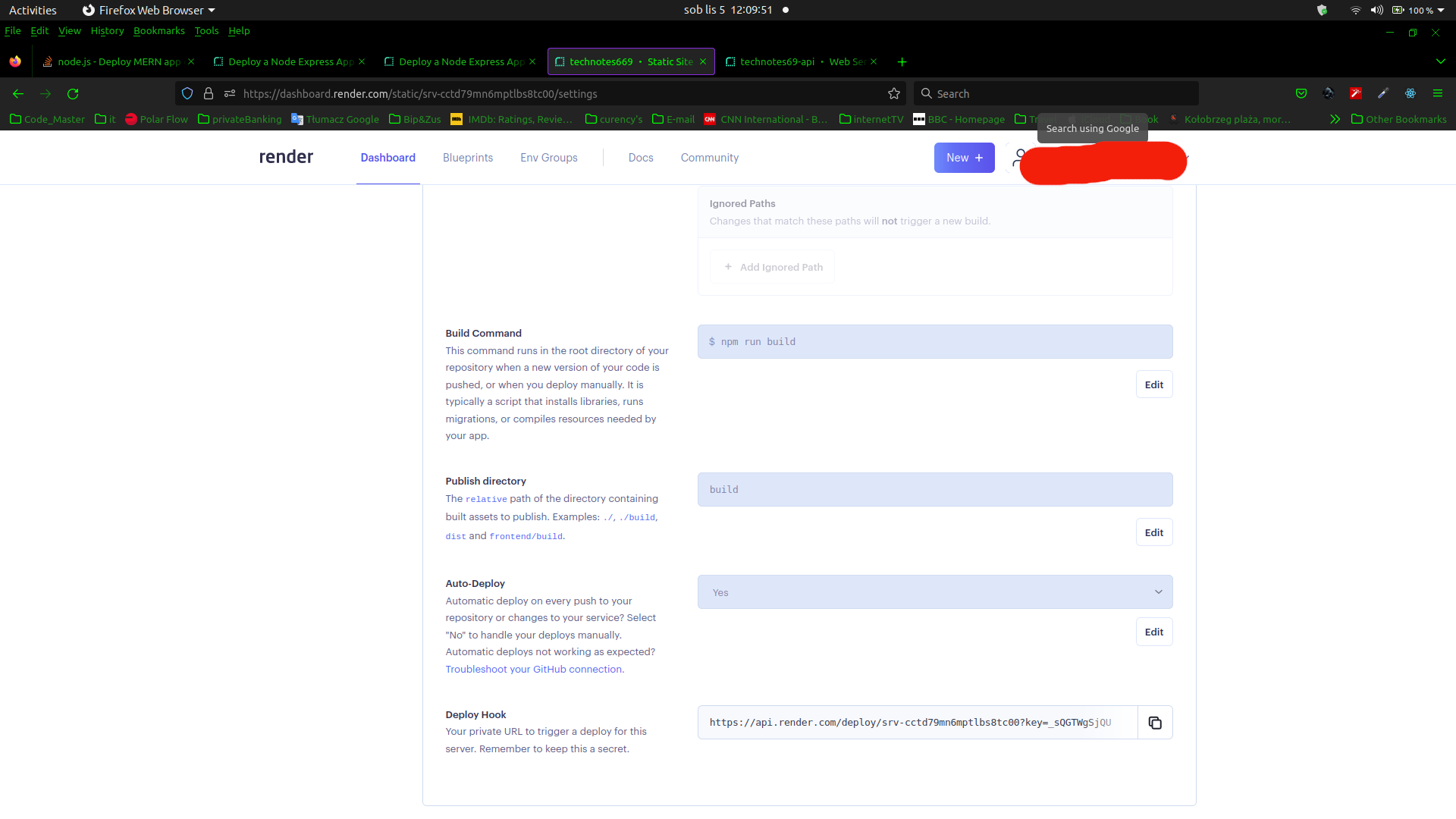Screen dimensions: 1456x819
Task: Click Add Ignored Path button
Action: click(772, 267)
